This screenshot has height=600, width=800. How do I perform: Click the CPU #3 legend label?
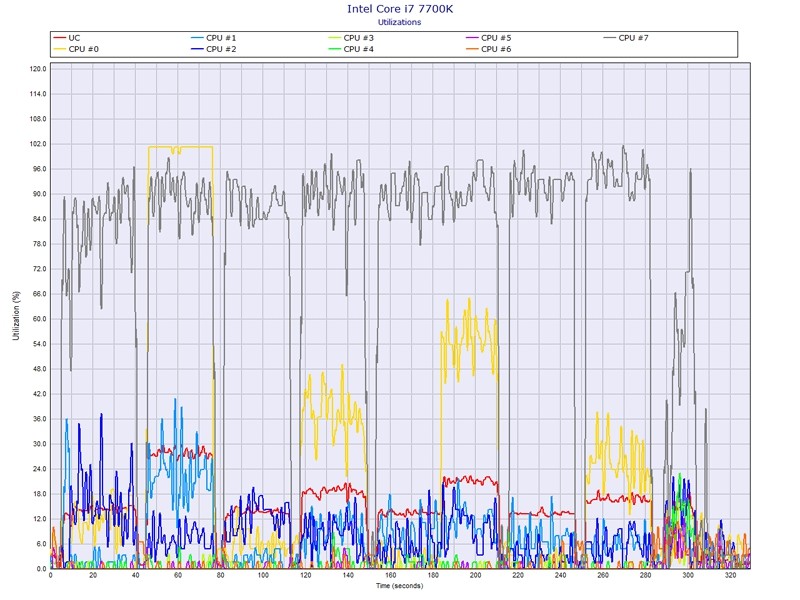(358, 38)
